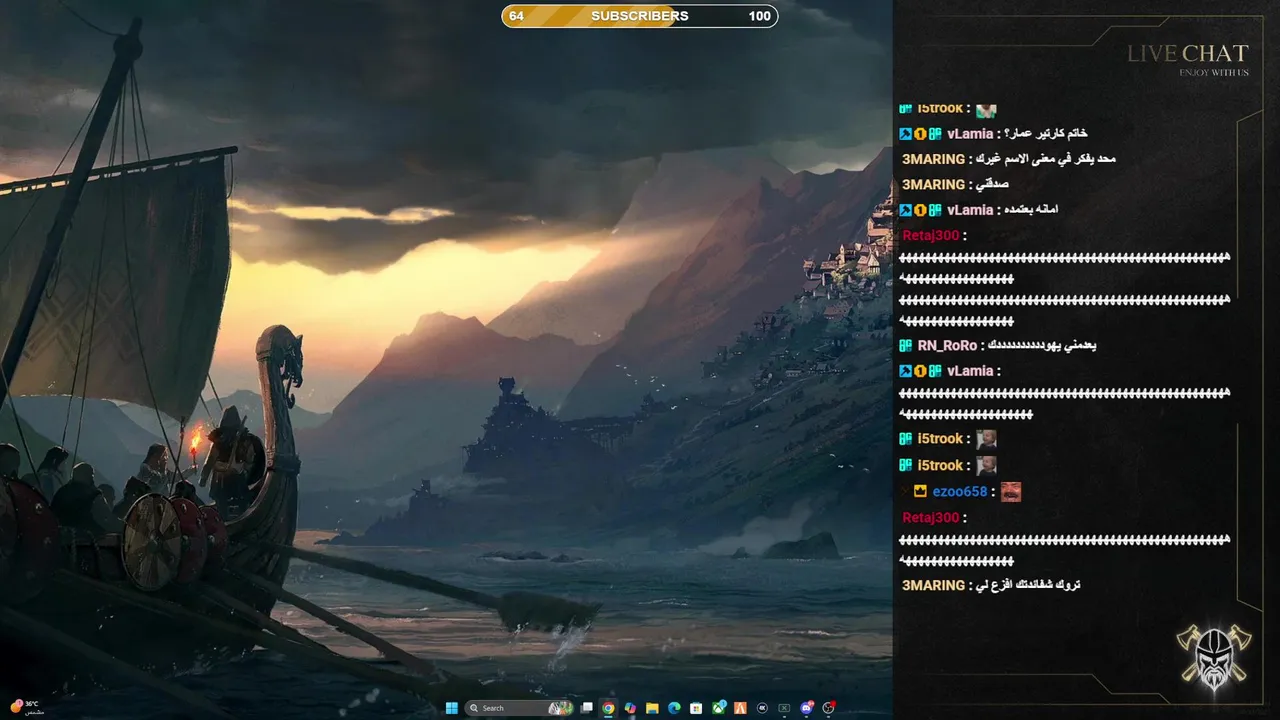Image resolution: width=1280 pixels, height=720 pixels.
Task: Open the orange app icon on taskbar
Action: [x=740, y=708]
